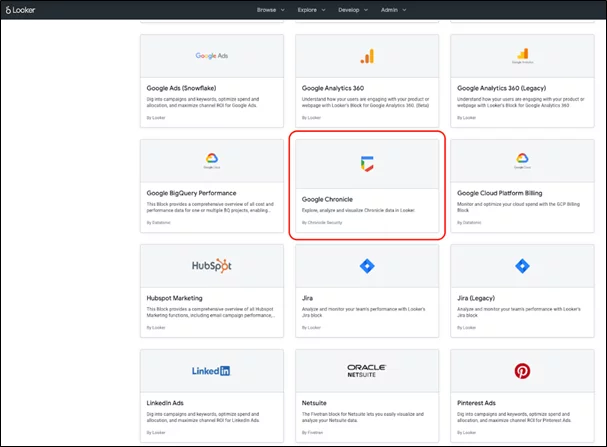Open Google BigQuery Performance title
The height and width of the screenshot is (447, 607).
pos(191,193)
